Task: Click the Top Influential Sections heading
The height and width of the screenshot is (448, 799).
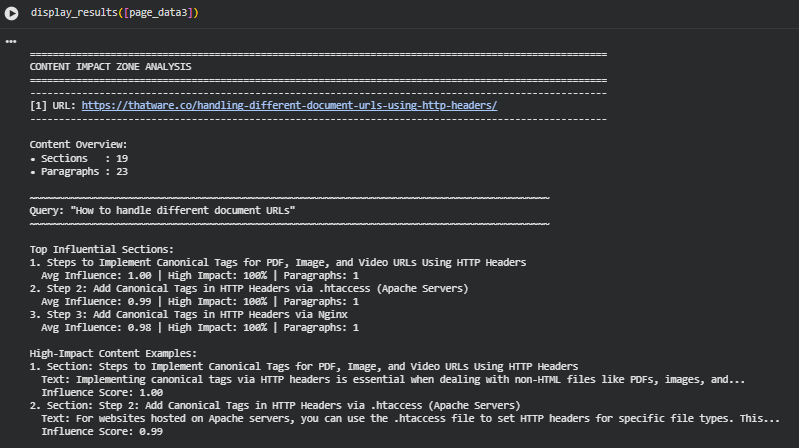Action: (x=101, y=249)
